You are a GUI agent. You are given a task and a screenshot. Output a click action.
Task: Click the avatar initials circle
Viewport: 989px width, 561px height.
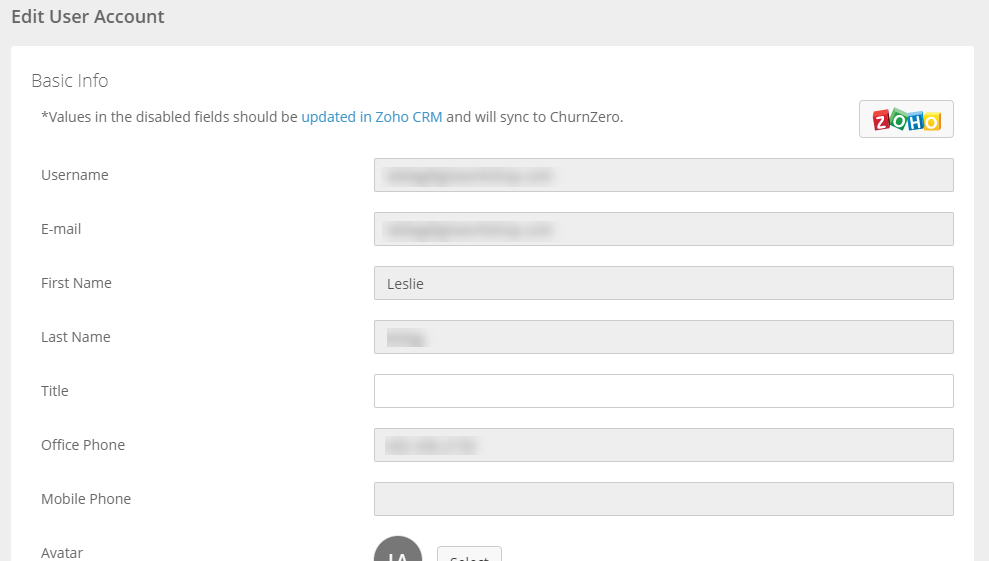tap(398, 550)
